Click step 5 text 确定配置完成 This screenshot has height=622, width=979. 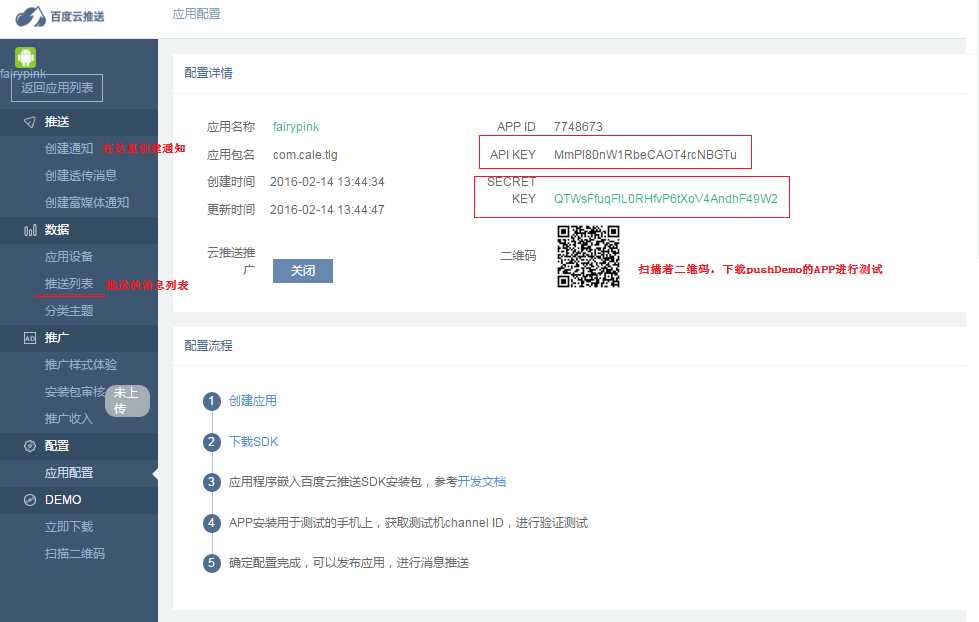pyautogui.click(x=349, y=563)
